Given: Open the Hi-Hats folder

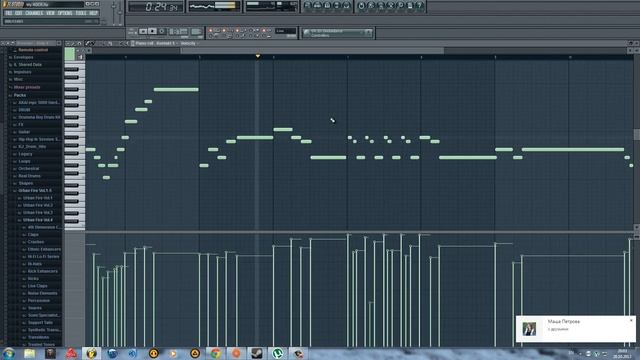Looking at the screenshot, I should point(35,264).
